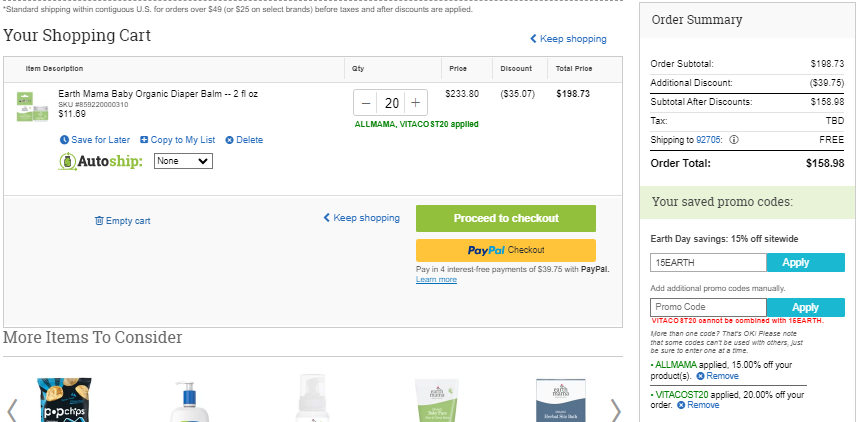Open the Autoship frequency dropdown

click(183, 161)
